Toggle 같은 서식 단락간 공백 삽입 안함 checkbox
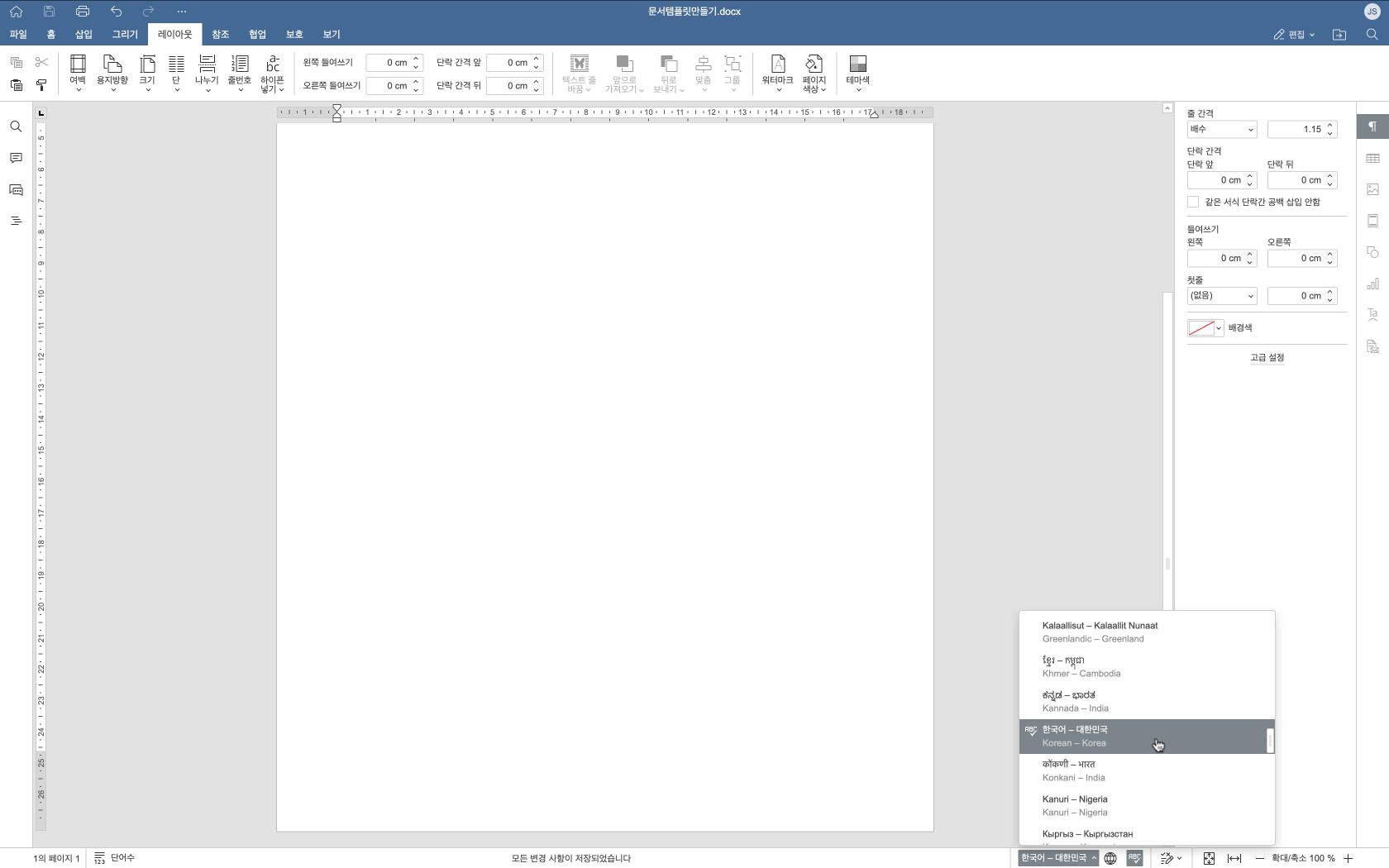1389x868 pixels. (1193, 202)
